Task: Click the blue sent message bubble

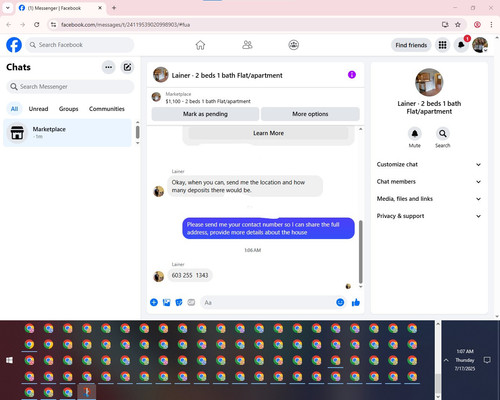Action: point(268,228)
